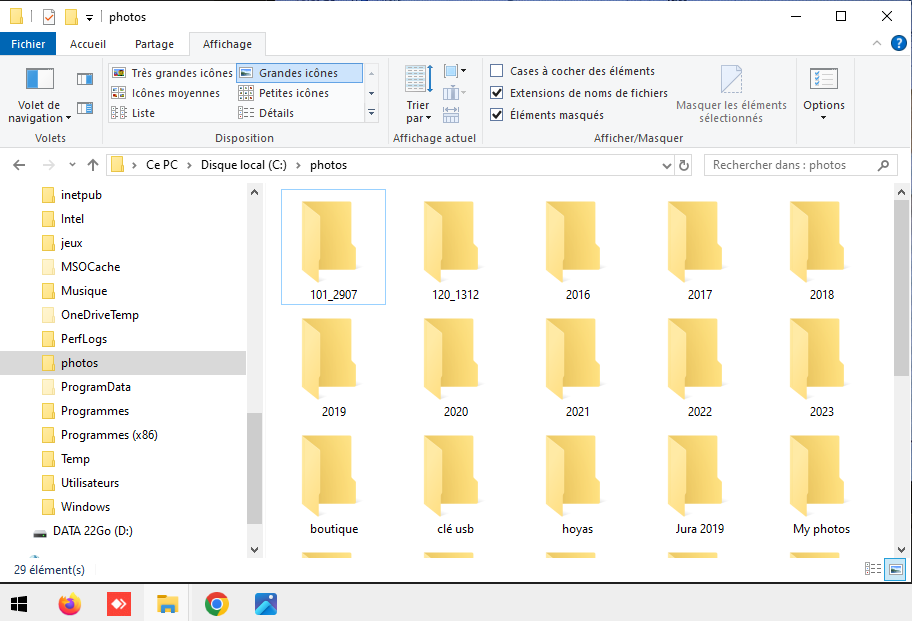Enable Cases à cocher des éléments

coord(497,71)
